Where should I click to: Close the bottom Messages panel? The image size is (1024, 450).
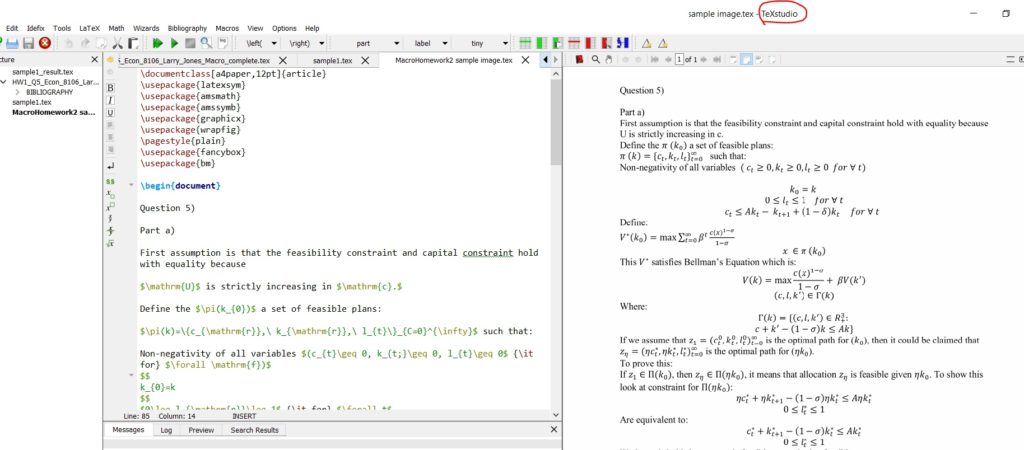(x=554, y=430)
